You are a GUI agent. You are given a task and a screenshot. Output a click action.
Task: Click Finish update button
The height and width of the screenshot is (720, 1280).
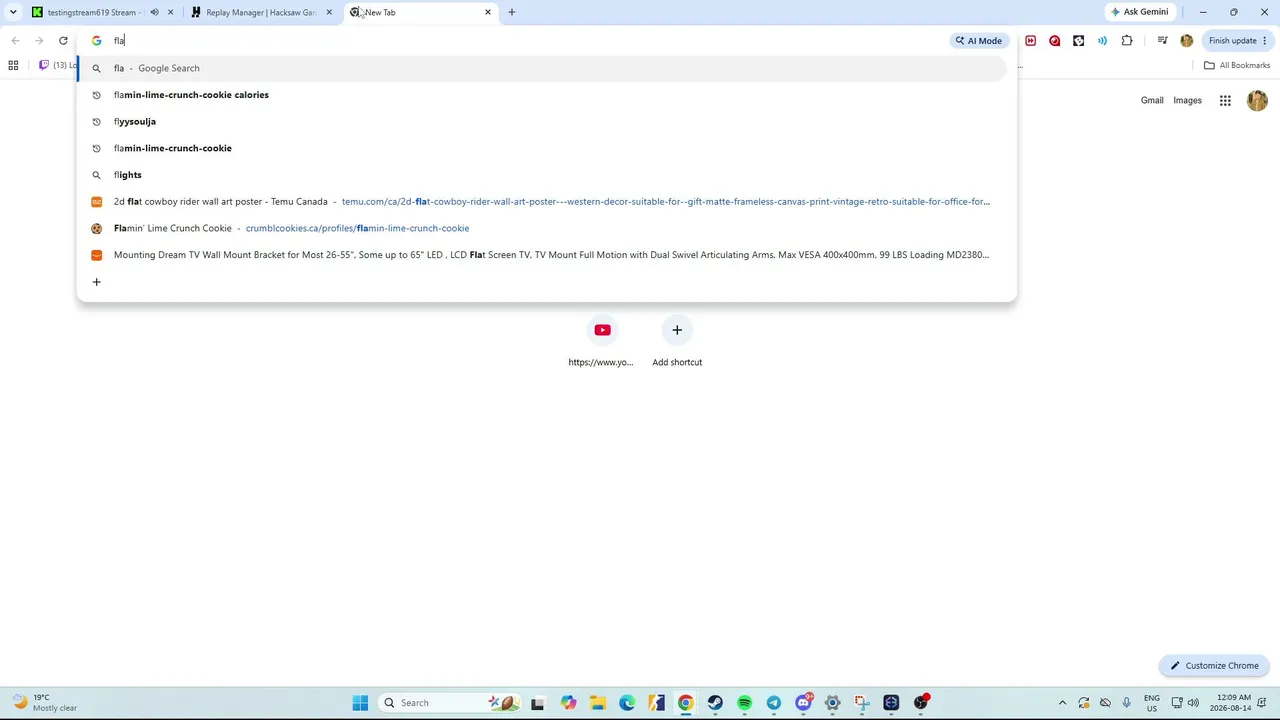[1232, 41]
